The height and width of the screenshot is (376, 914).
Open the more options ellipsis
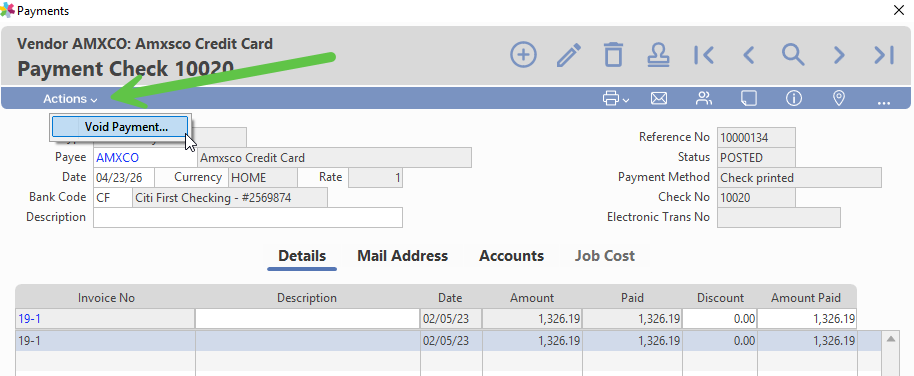[884, 103]
